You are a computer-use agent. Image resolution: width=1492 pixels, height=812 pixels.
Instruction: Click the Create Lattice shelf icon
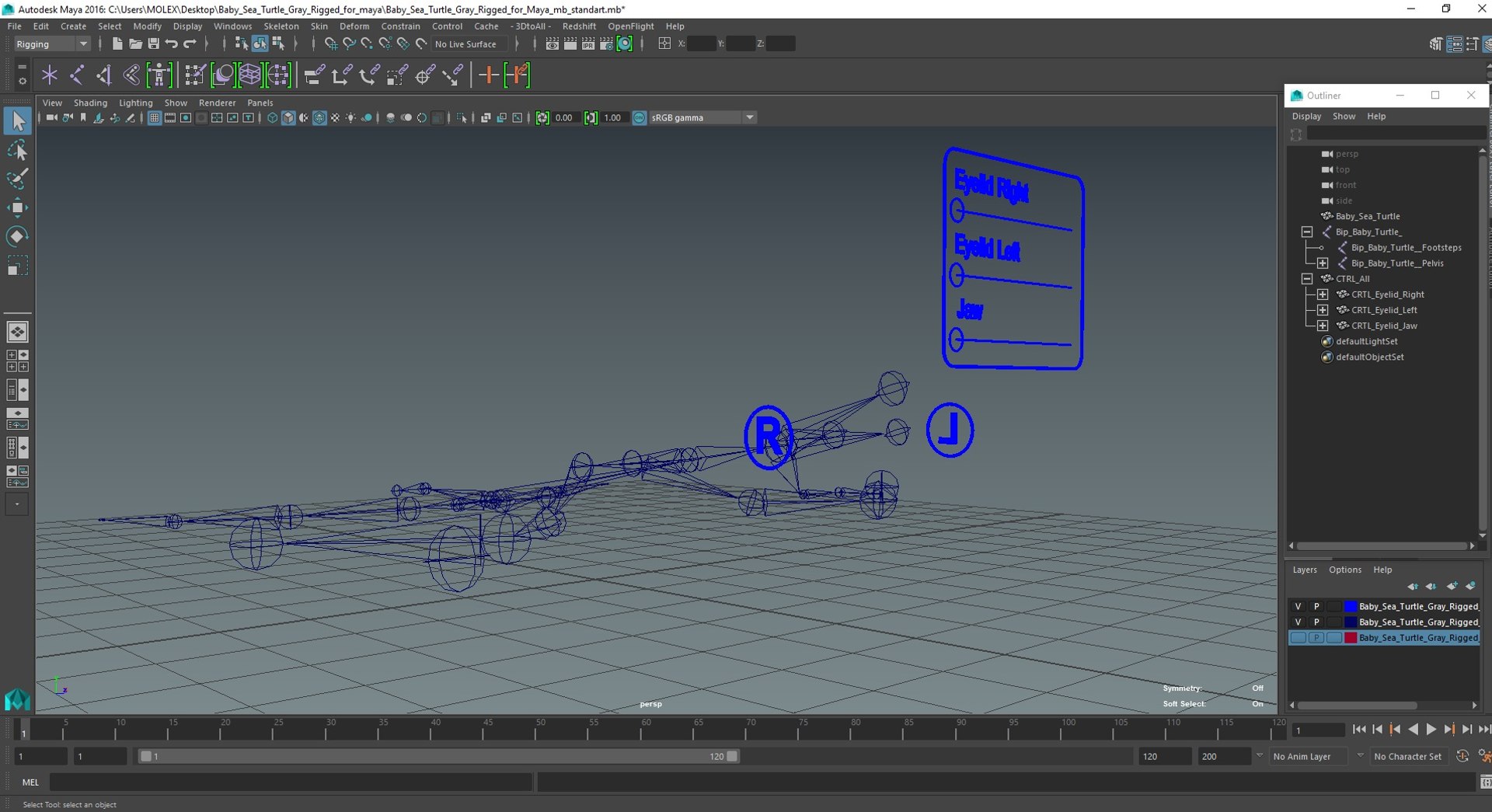click(250, 75)
